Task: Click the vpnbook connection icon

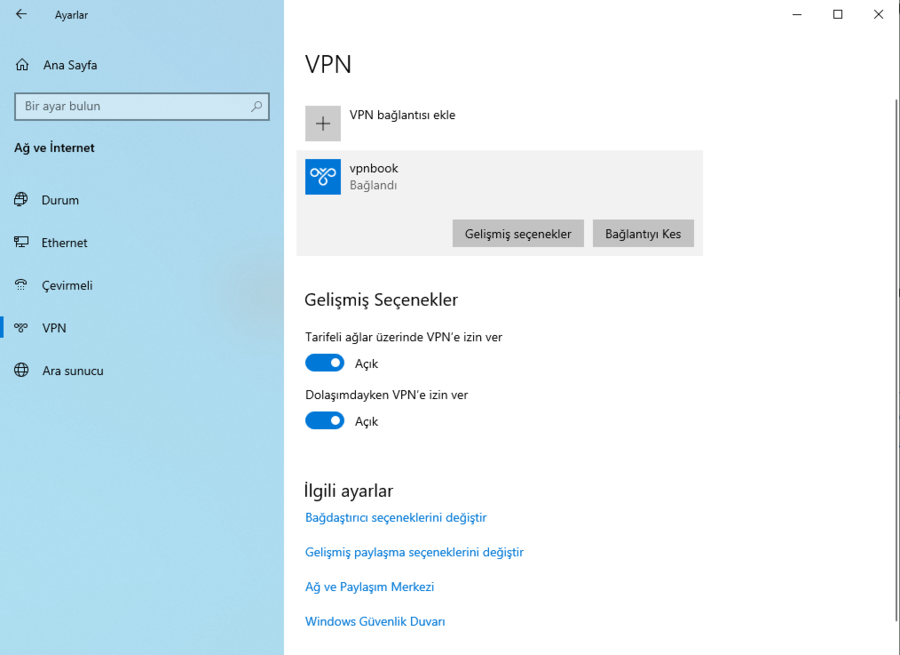Action: [323, 177]
